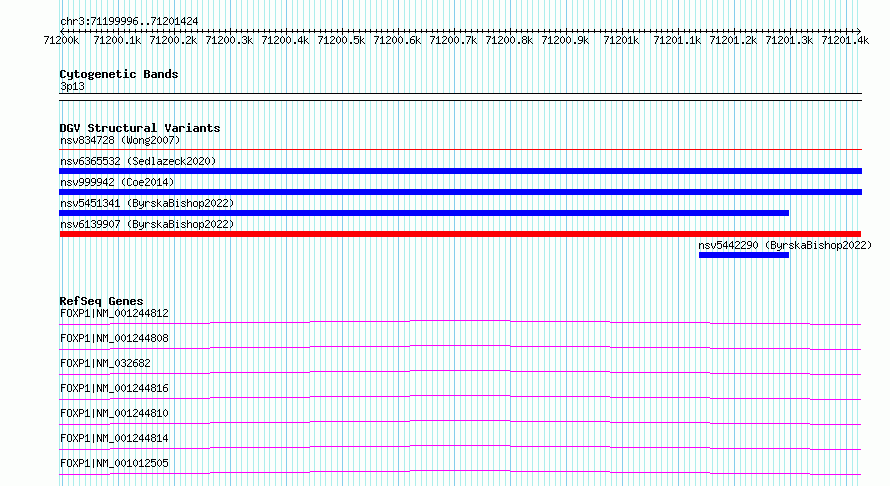Click the 71200.6k ruler tick label
This screenshot has height=486, width=890.
(x=397, y=40)
